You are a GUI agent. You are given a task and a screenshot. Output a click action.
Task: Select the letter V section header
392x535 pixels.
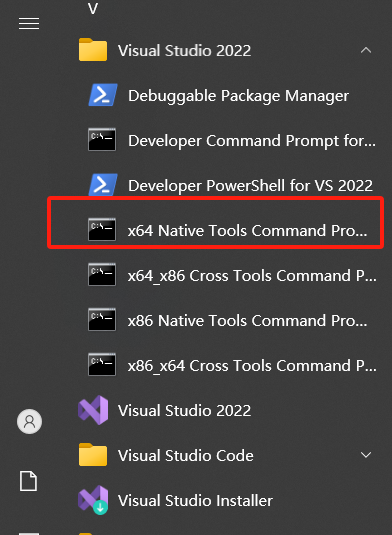tap(93, 9)
